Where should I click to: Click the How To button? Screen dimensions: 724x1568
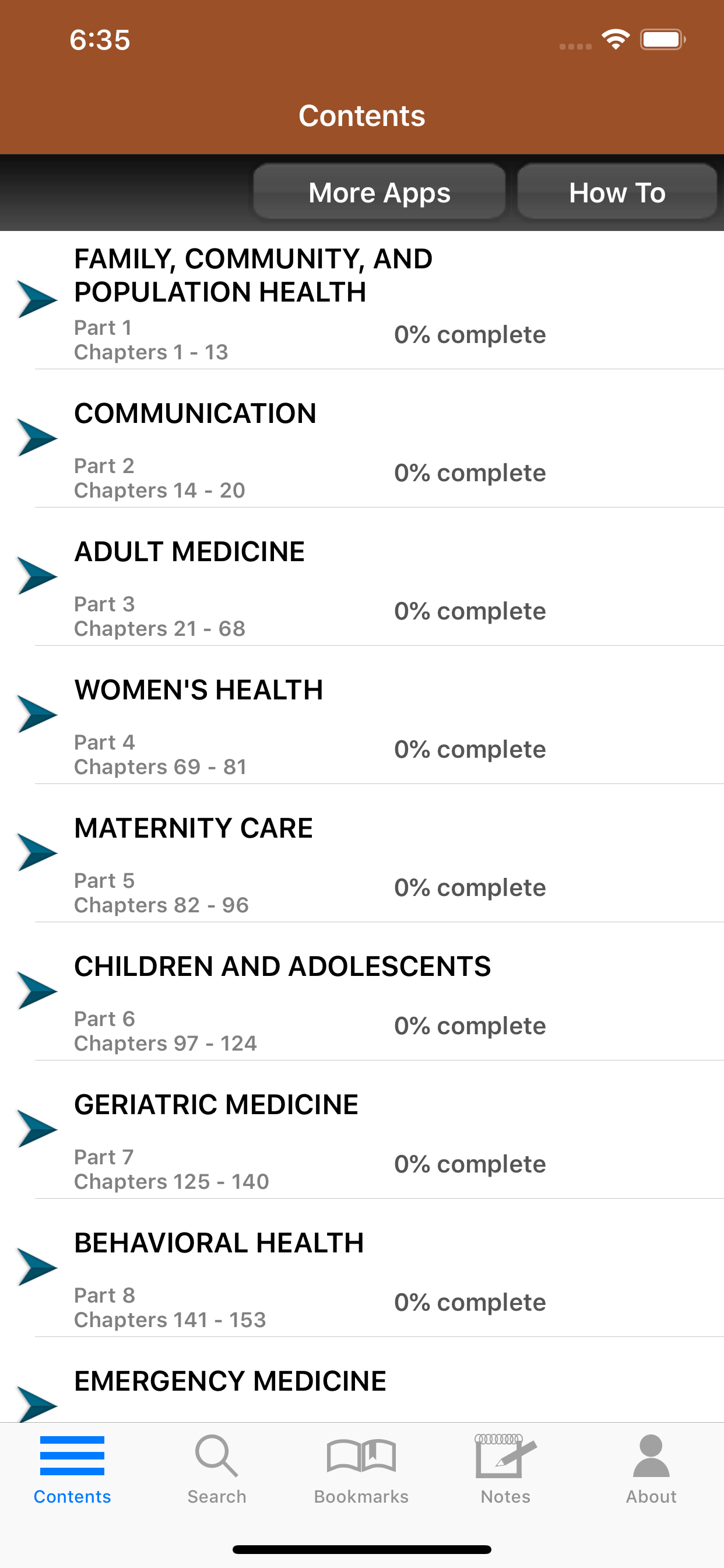(617, 192)
